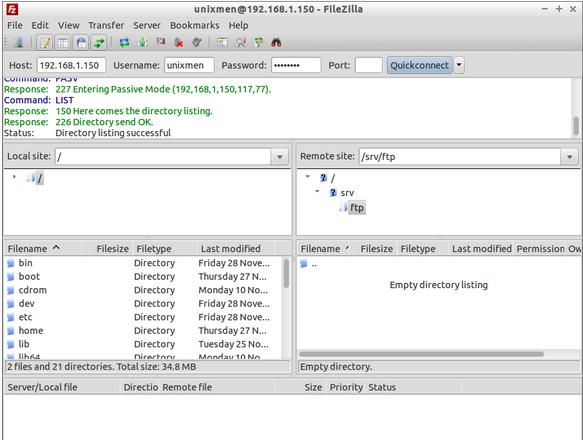Open the Transfer menu
Image resolution: width=583 pixels, height=440 pixels.
tap(106, 25)
